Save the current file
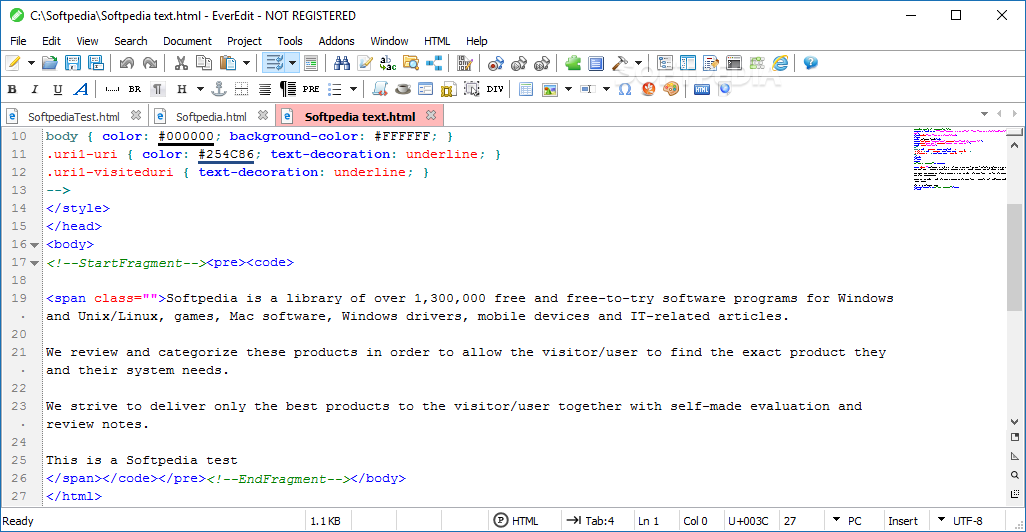The height and width of the screenshot is (532, 1026). (x=73, y=63)
